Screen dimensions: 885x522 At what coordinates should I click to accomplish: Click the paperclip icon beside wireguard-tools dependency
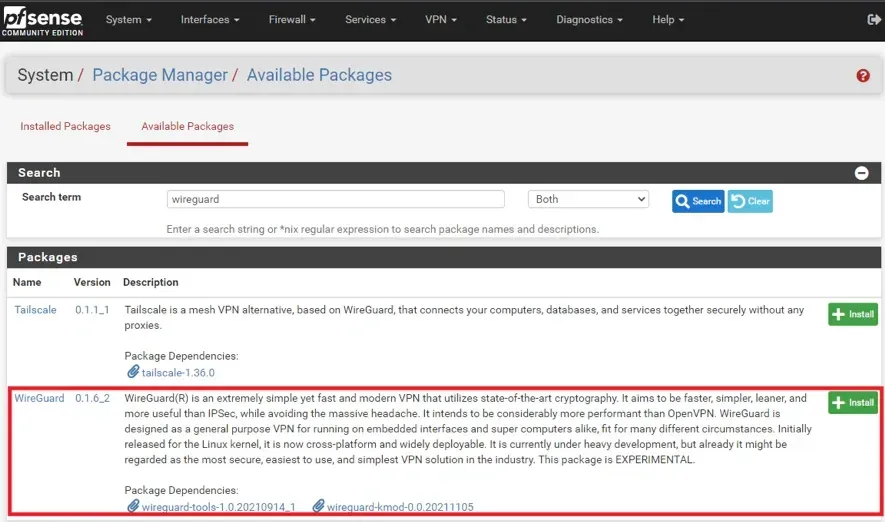133,506
